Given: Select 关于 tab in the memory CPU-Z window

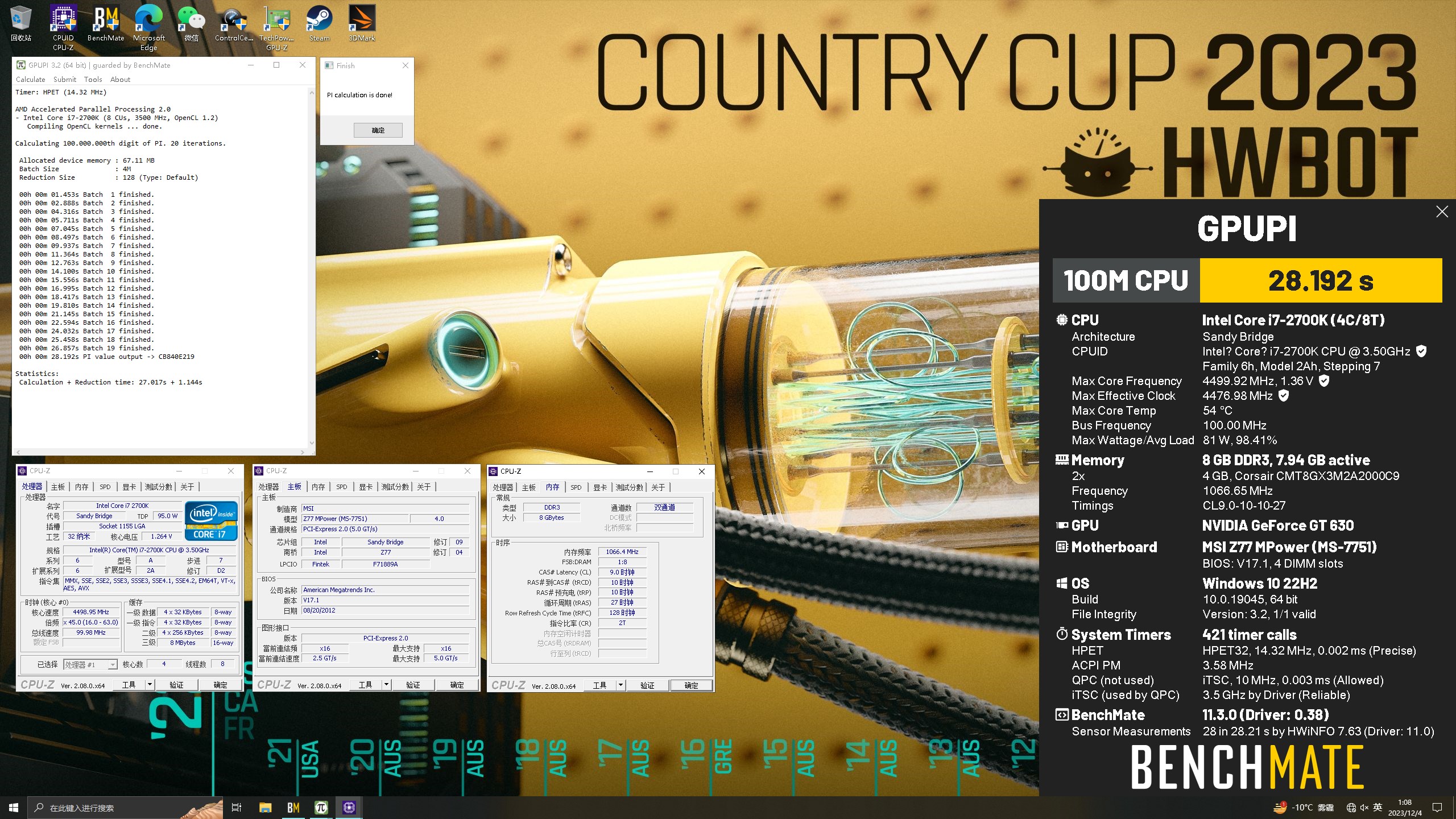Looking at the screenshot, I should coord(658,487).
